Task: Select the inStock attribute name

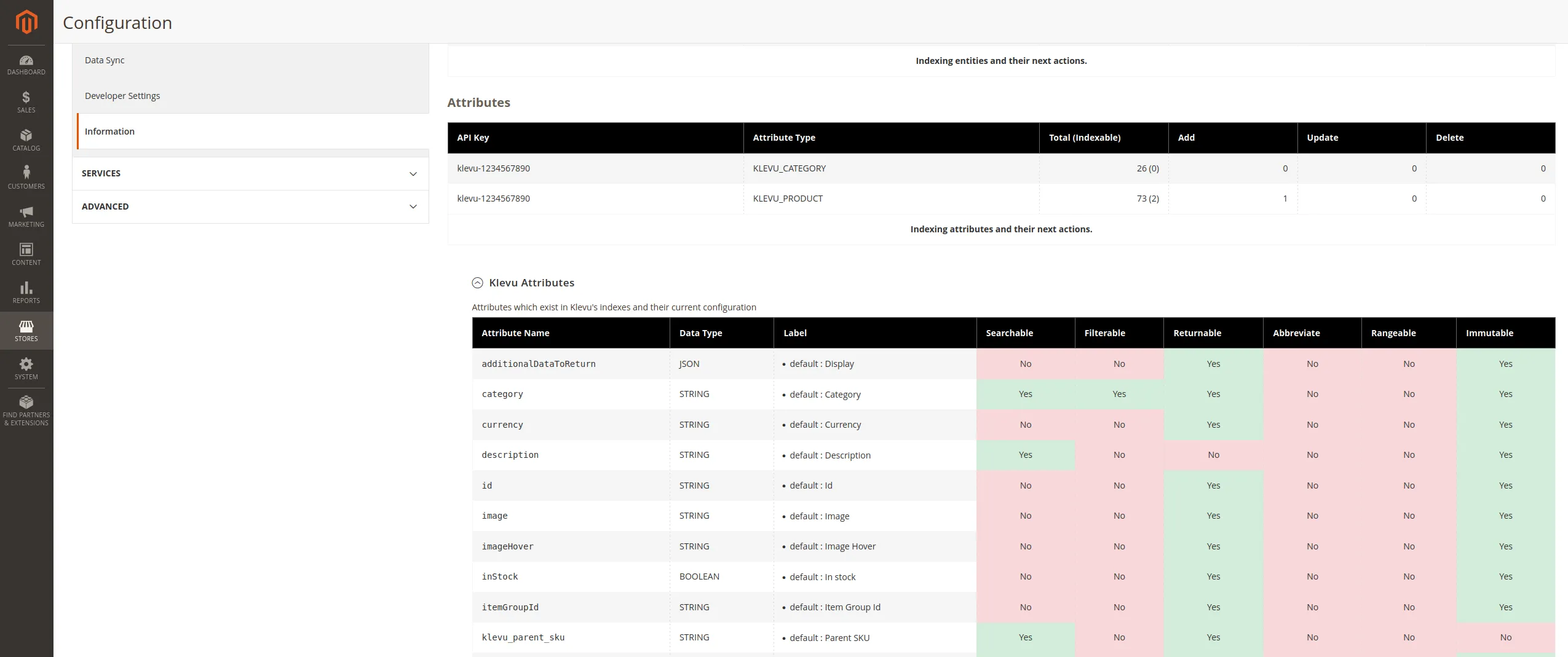Action: 500,576
